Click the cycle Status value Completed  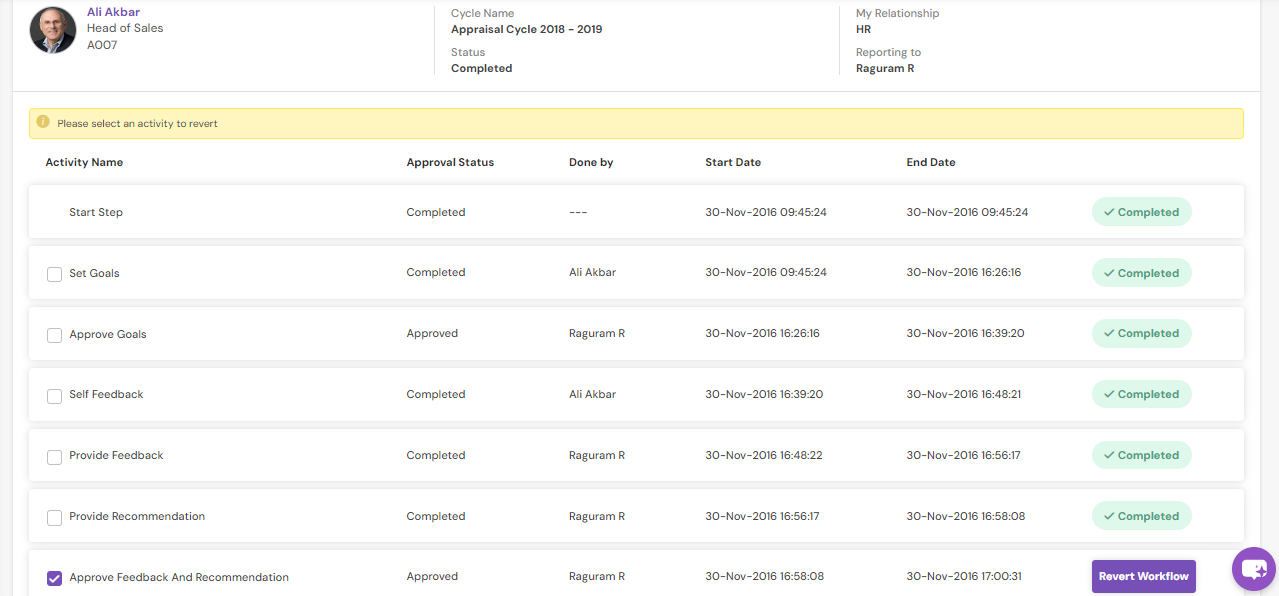(481, 68)
